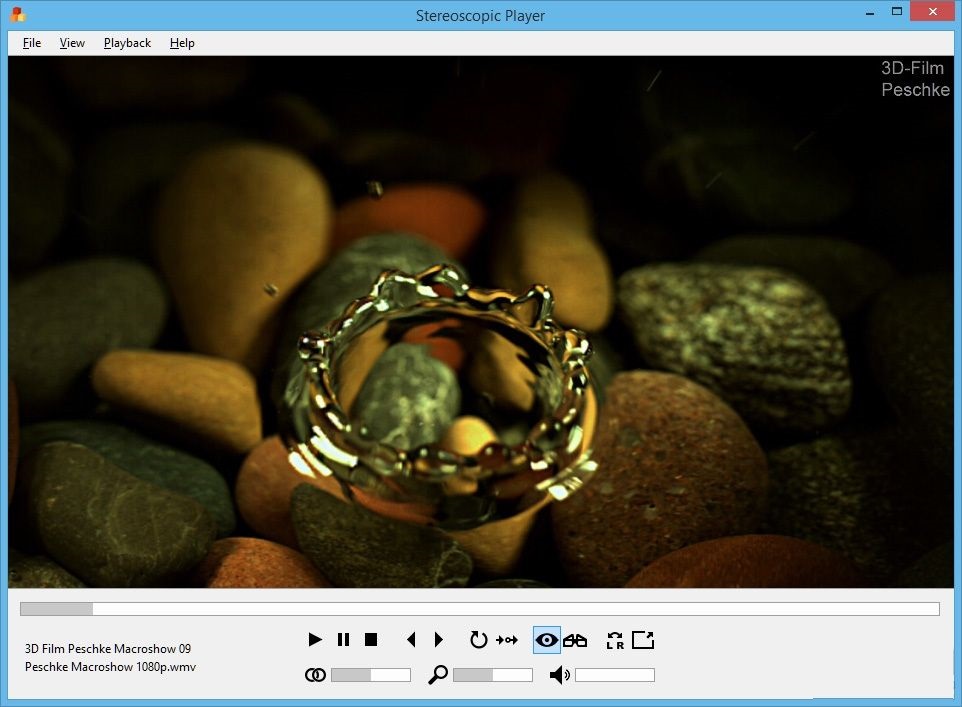
Task: Step to the previous frame arrow
Action: 411,639
